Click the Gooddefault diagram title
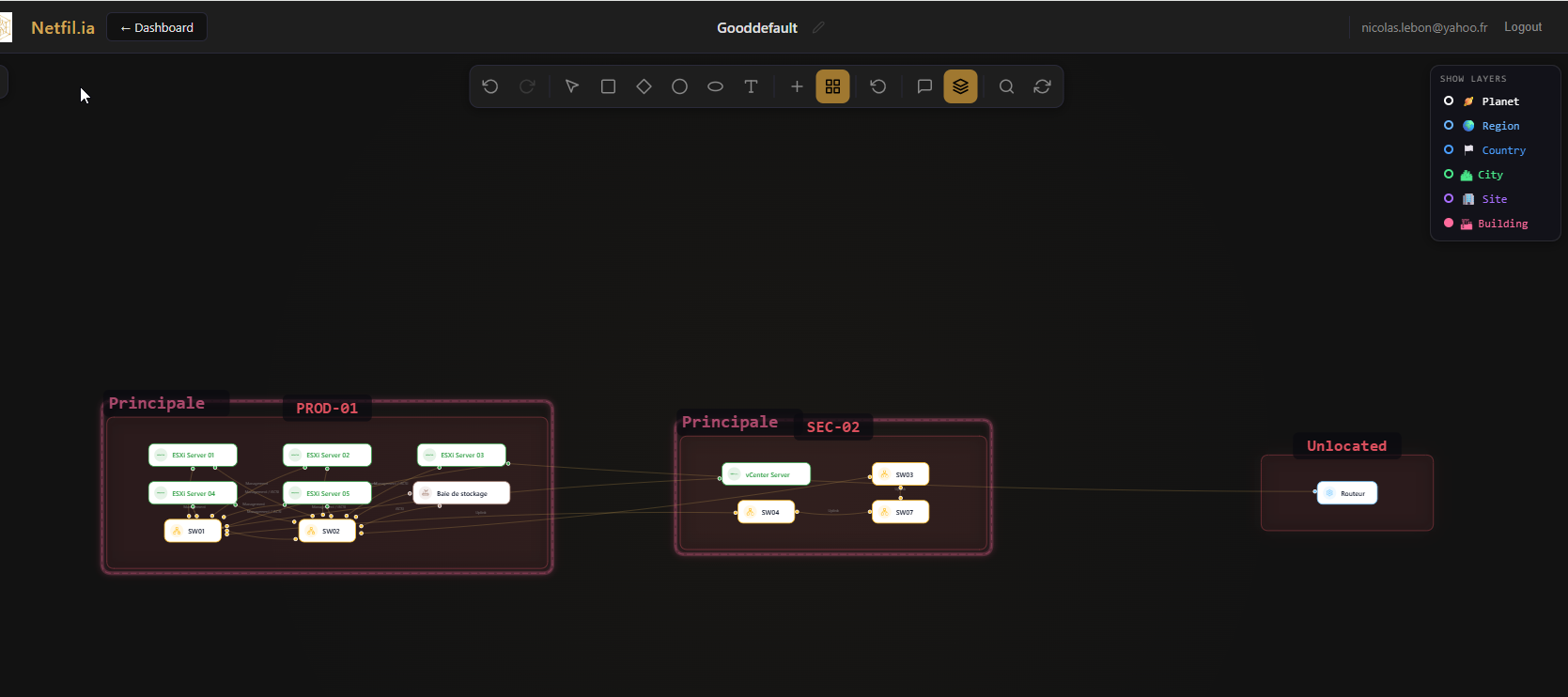The width and height of the screenshot is (1568, 697). tap(757, 28)
